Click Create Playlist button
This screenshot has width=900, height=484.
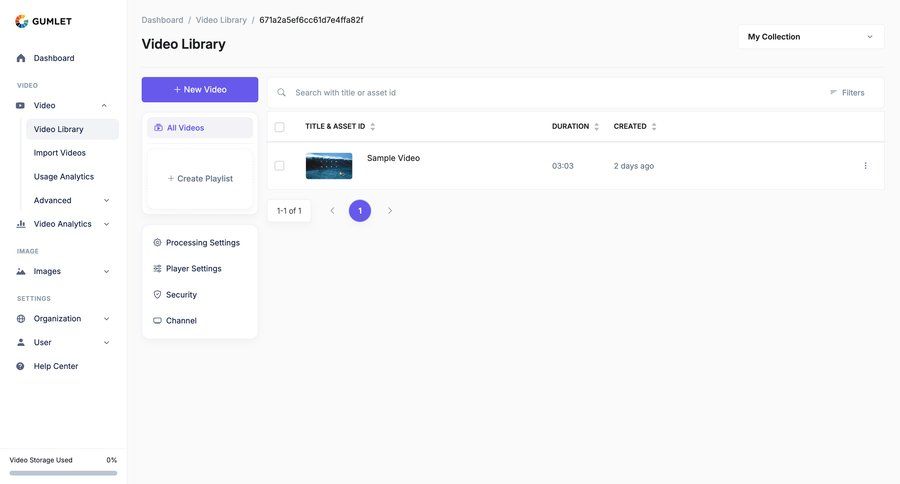point(200,179)
